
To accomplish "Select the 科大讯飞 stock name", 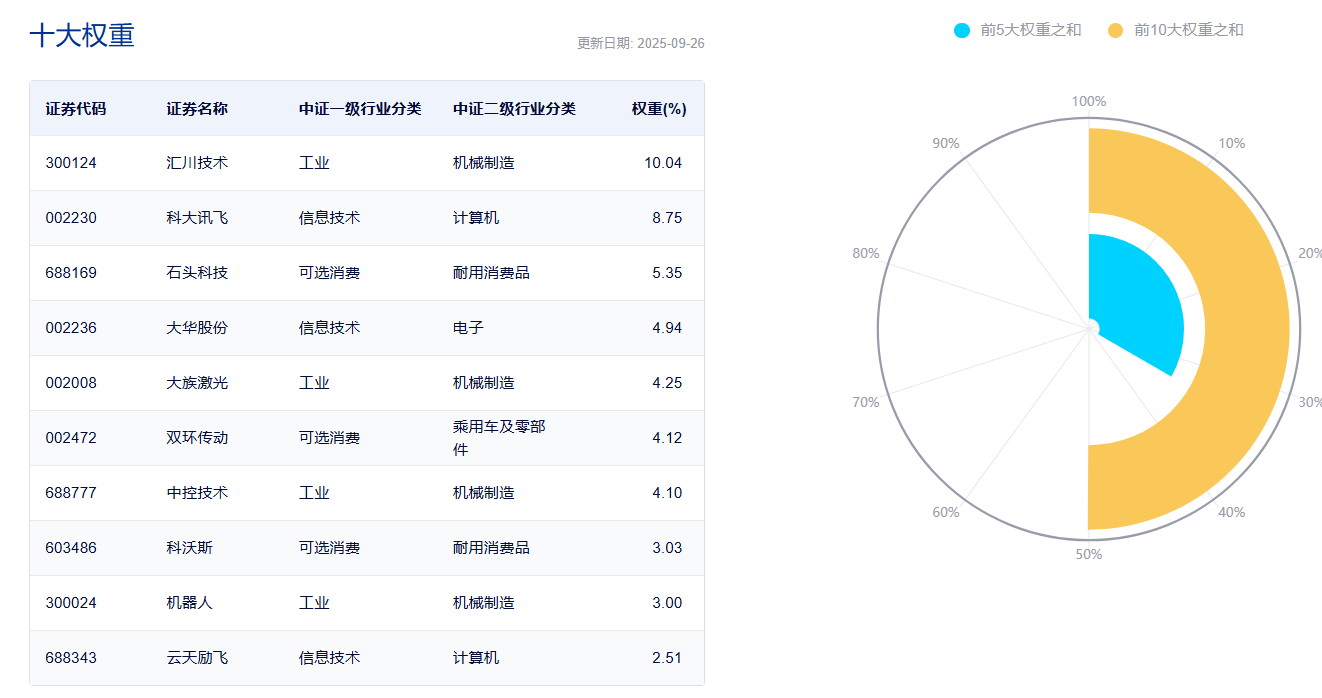I will [x=197, y=218].
